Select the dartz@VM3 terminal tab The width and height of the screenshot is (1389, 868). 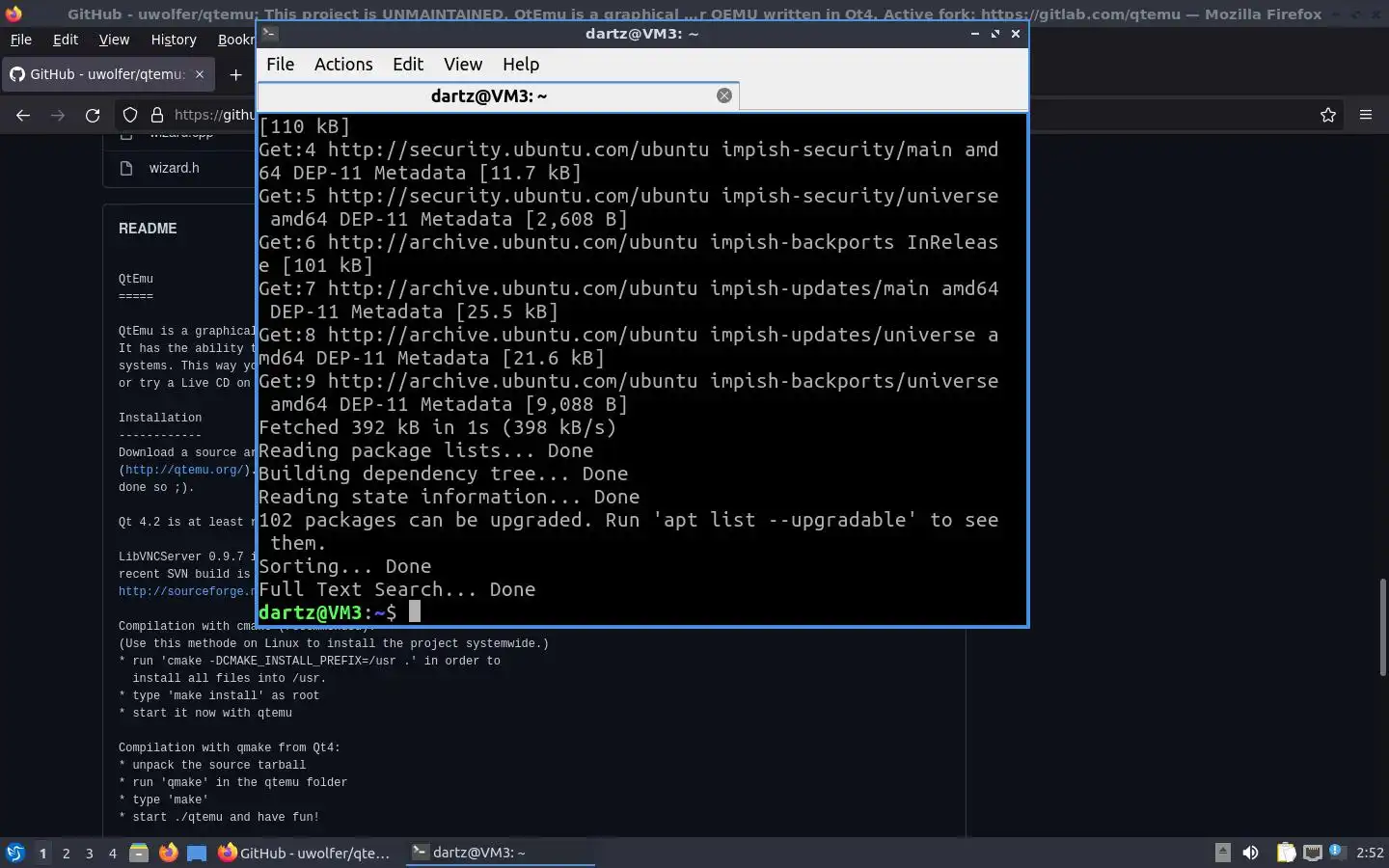tap(498, 95)
